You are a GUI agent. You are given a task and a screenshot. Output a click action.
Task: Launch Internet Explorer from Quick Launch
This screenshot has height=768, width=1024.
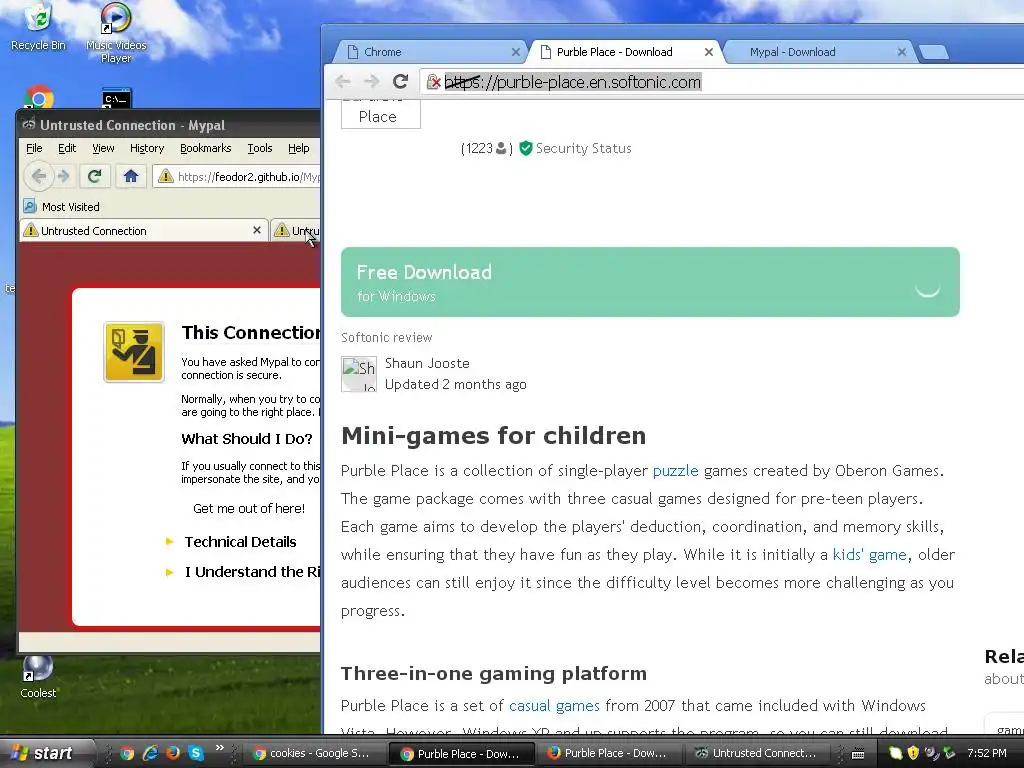(150, 753)
